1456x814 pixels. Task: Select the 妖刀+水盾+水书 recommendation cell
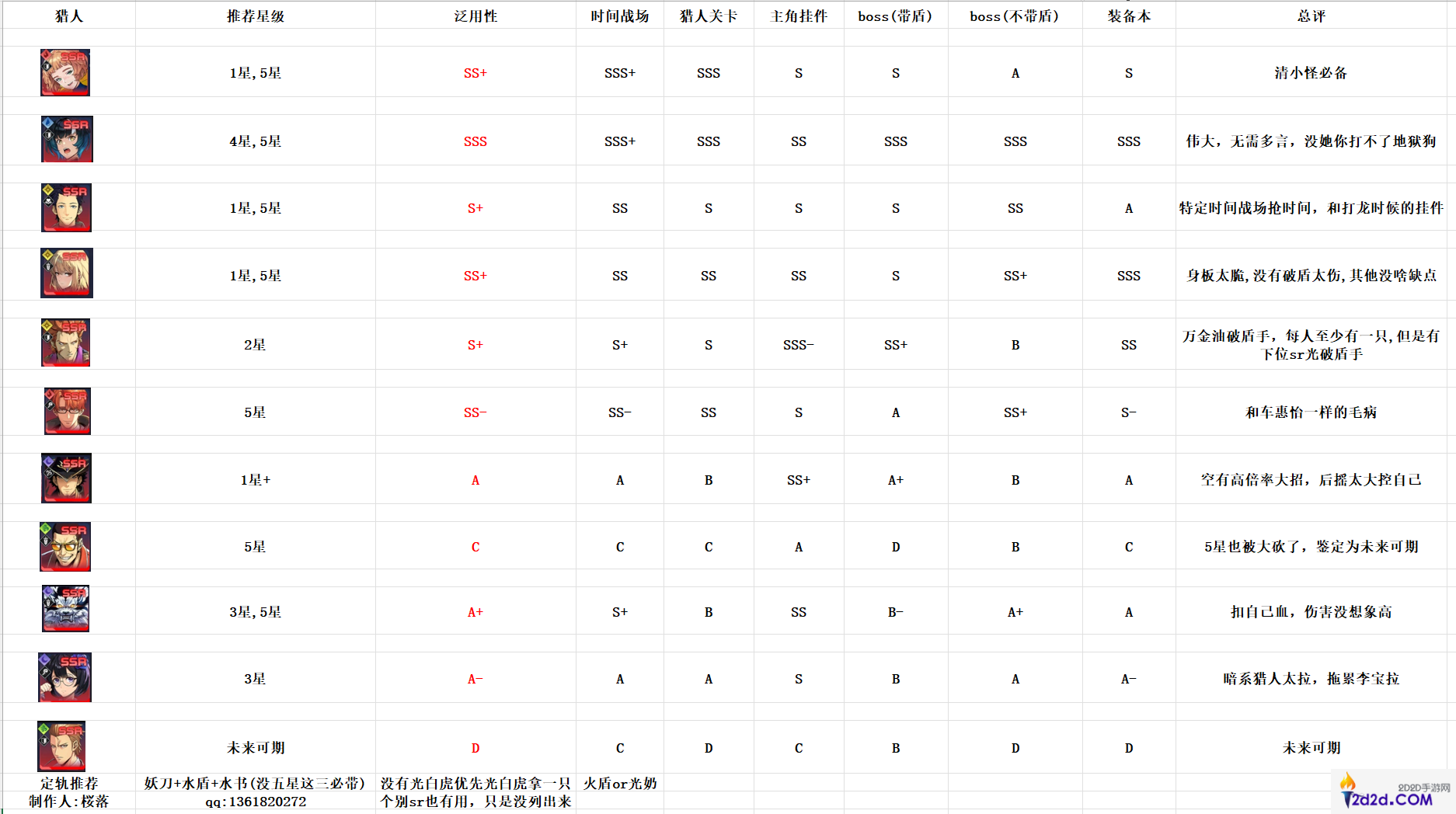256,783
